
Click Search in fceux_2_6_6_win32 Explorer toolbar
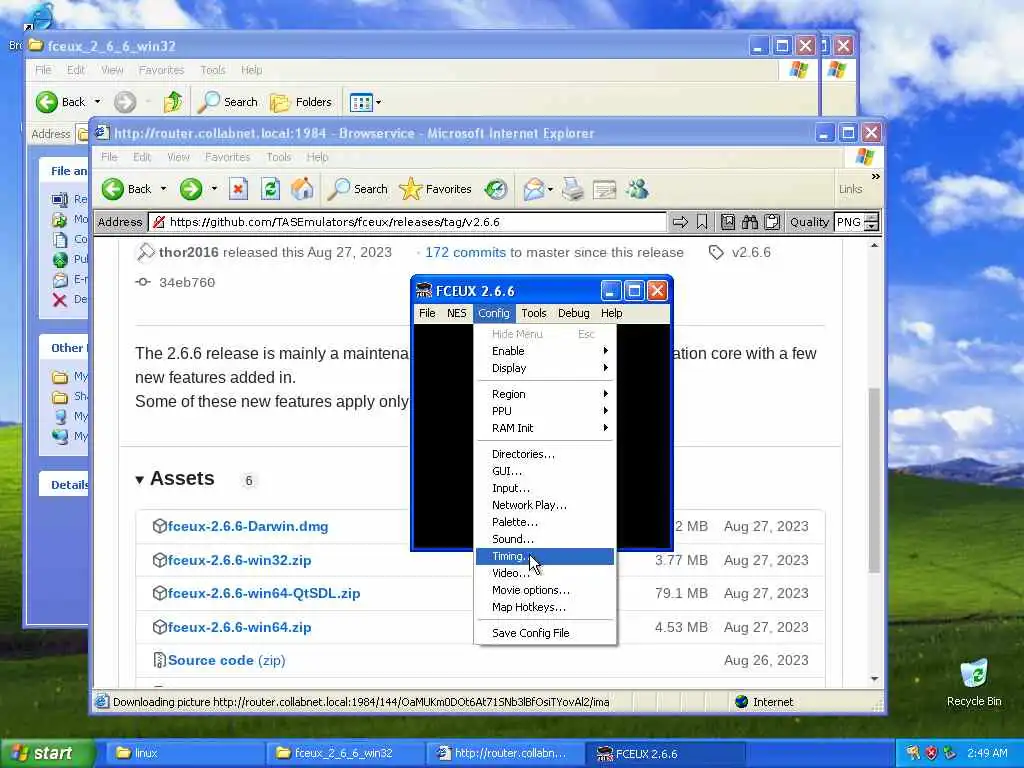coord(227,102)
